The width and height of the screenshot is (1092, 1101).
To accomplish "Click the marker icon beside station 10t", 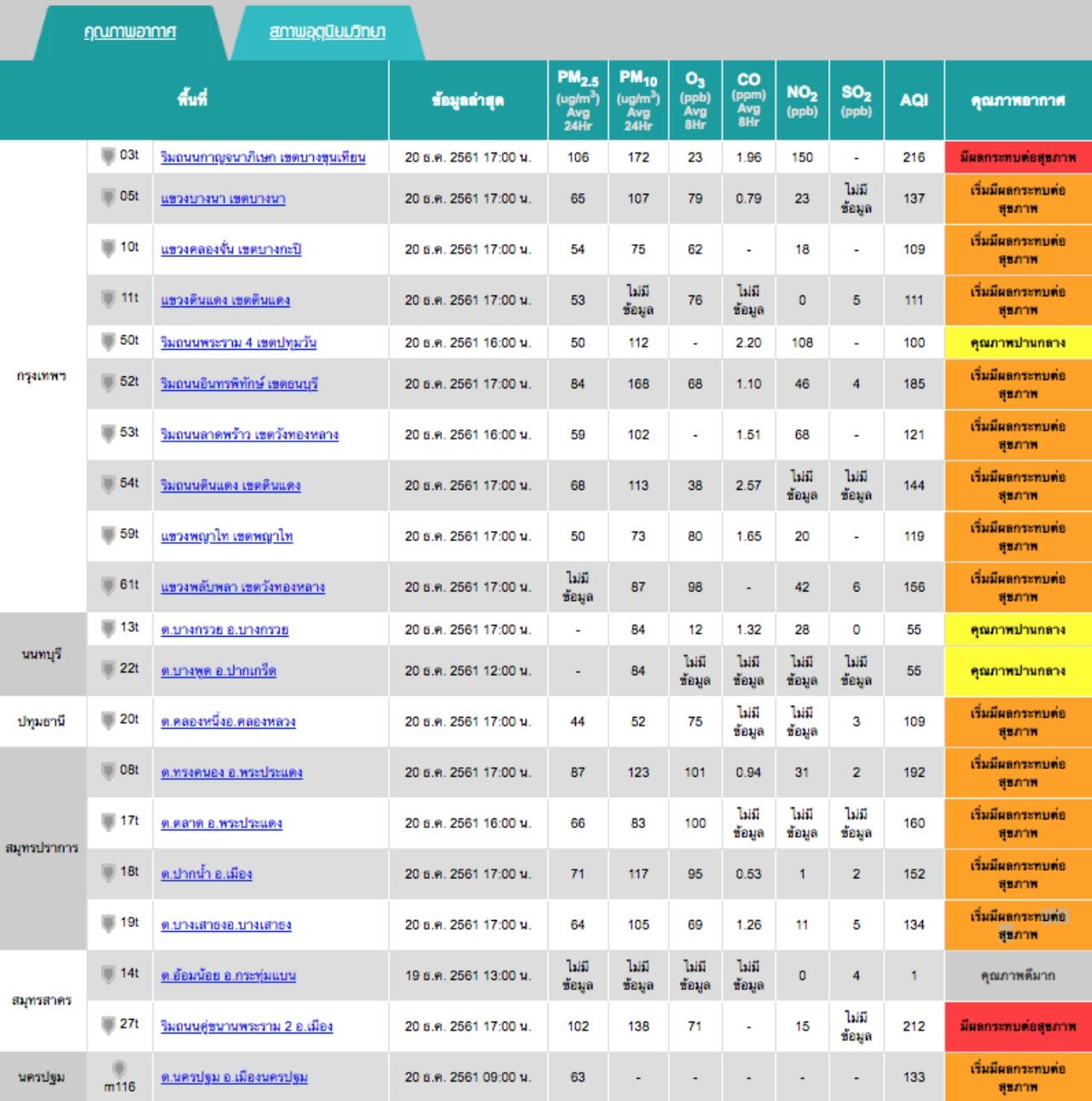I will (107, 248).
